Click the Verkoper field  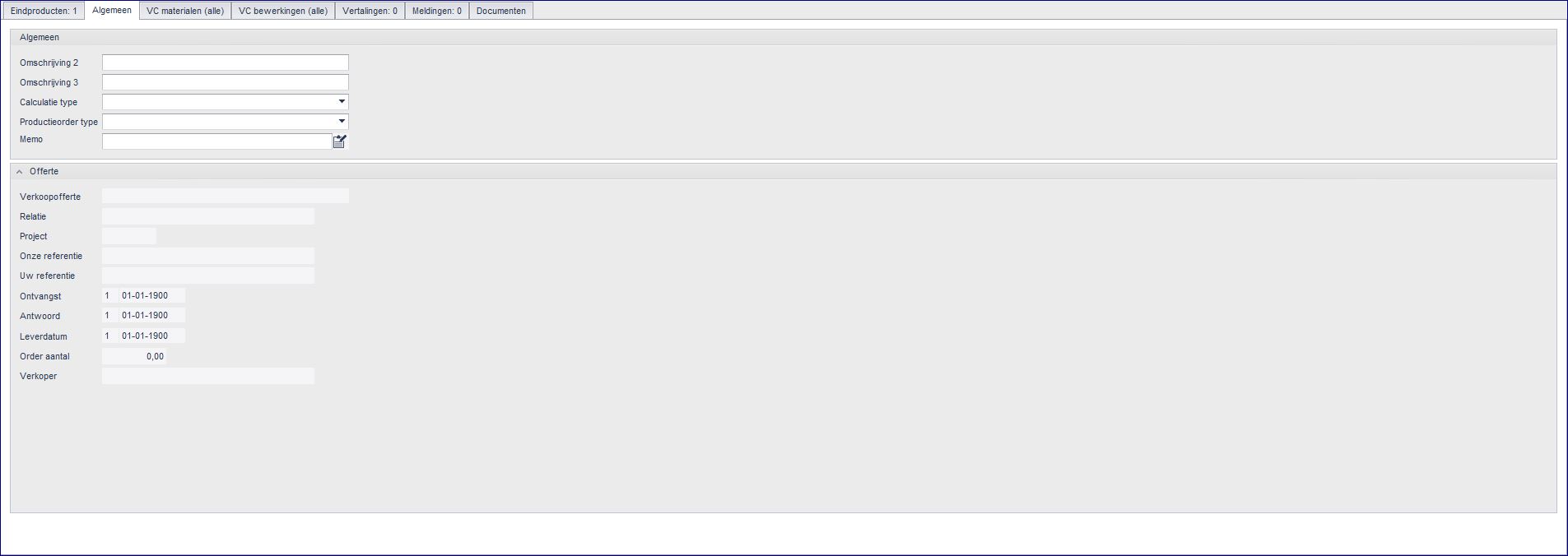tap(208, 376)
